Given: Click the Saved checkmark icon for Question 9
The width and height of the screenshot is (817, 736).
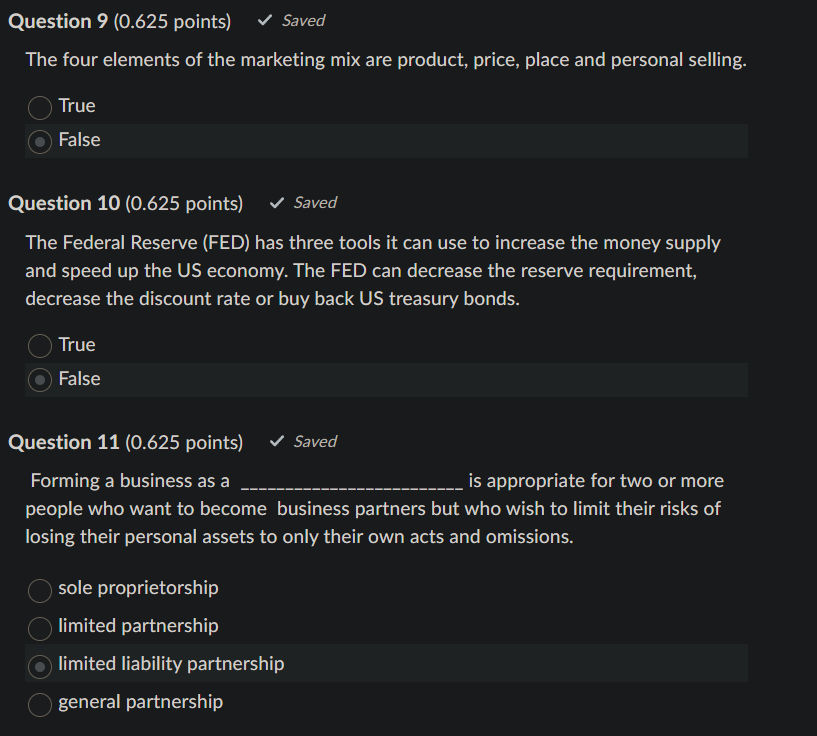Looking at the screenshot, I should point(264,21).
